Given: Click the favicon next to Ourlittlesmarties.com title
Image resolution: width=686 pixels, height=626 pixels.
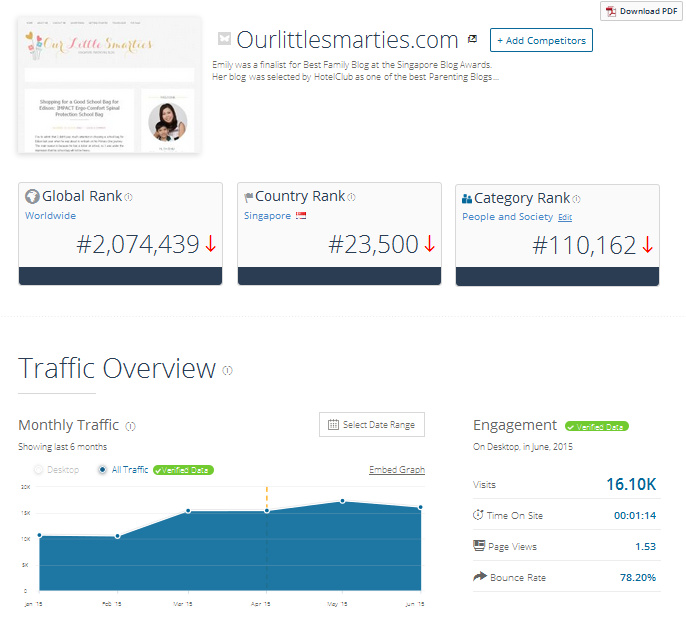Looking at the screenshot, I should pyautogui.click(x=224, y=39).
